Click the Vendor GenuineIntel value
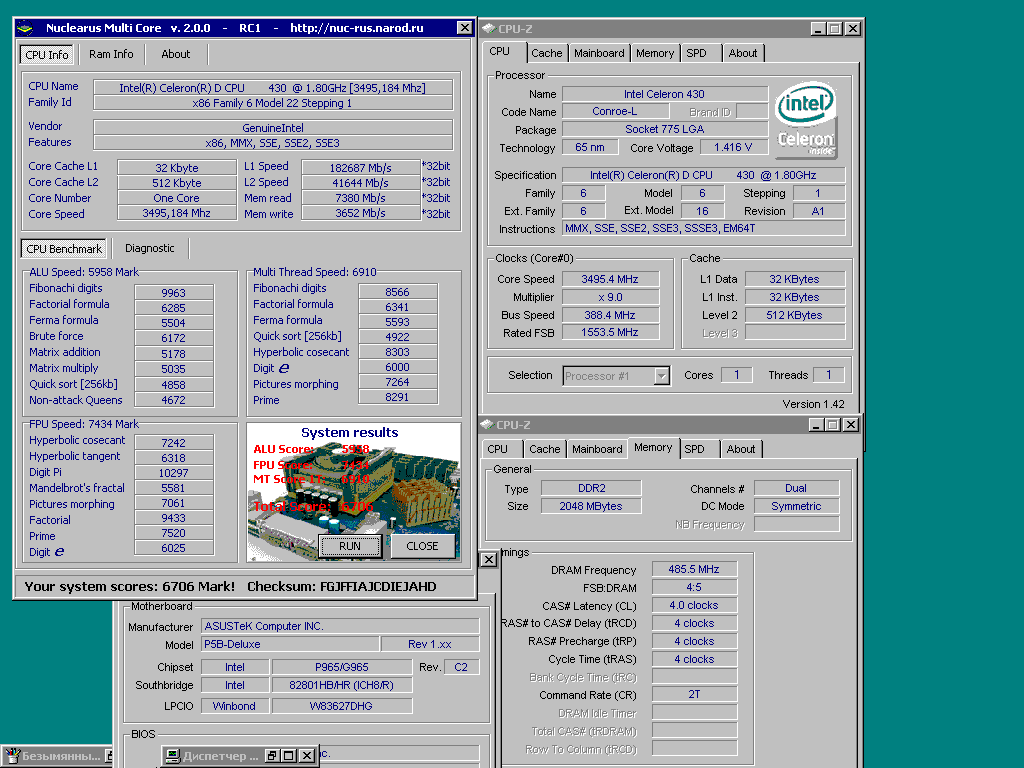Image resolution: width=1024 pixels, height=768 pixels. (273, 128)
